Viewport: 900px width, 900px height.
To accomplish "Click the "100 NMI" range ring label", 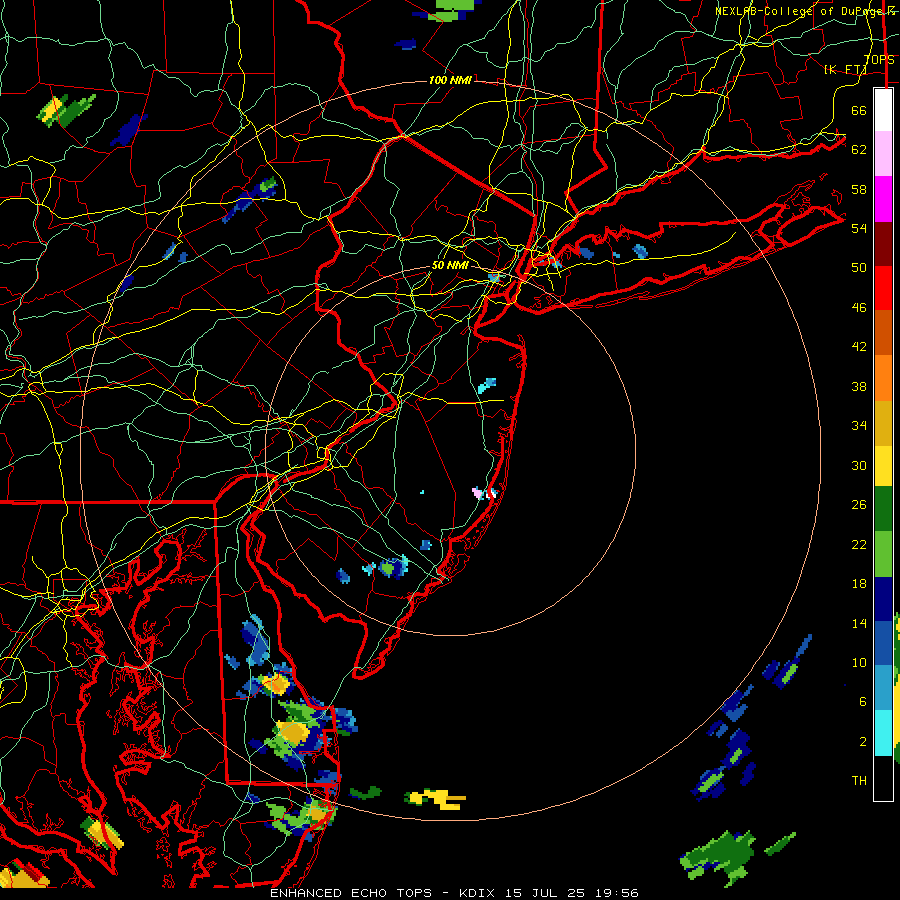I will [x=450, y=80].
